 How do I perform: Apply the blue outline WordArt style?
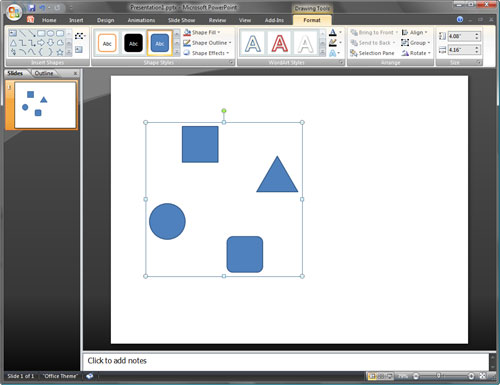click(x=253, y=43)
